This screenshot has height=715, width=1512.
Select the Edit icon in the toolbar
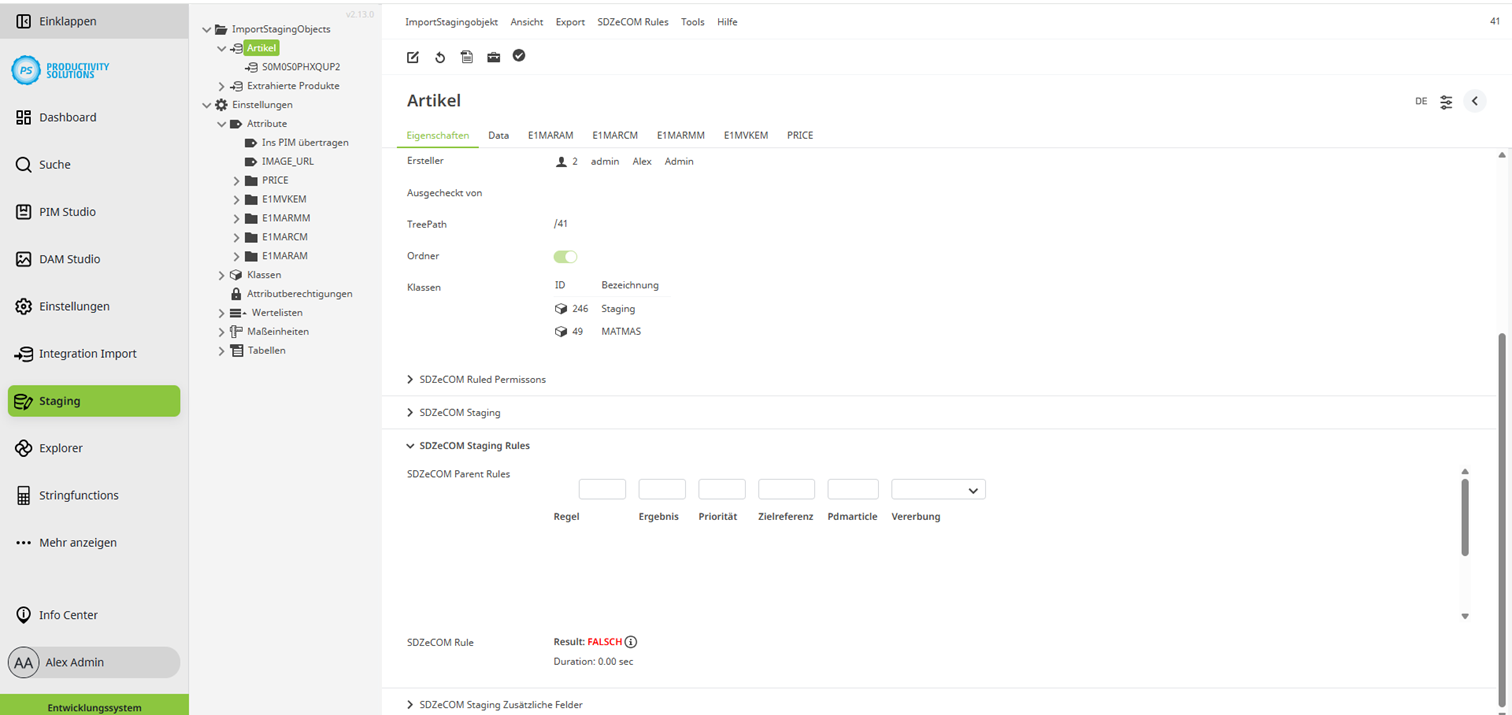tap(412, 57)
